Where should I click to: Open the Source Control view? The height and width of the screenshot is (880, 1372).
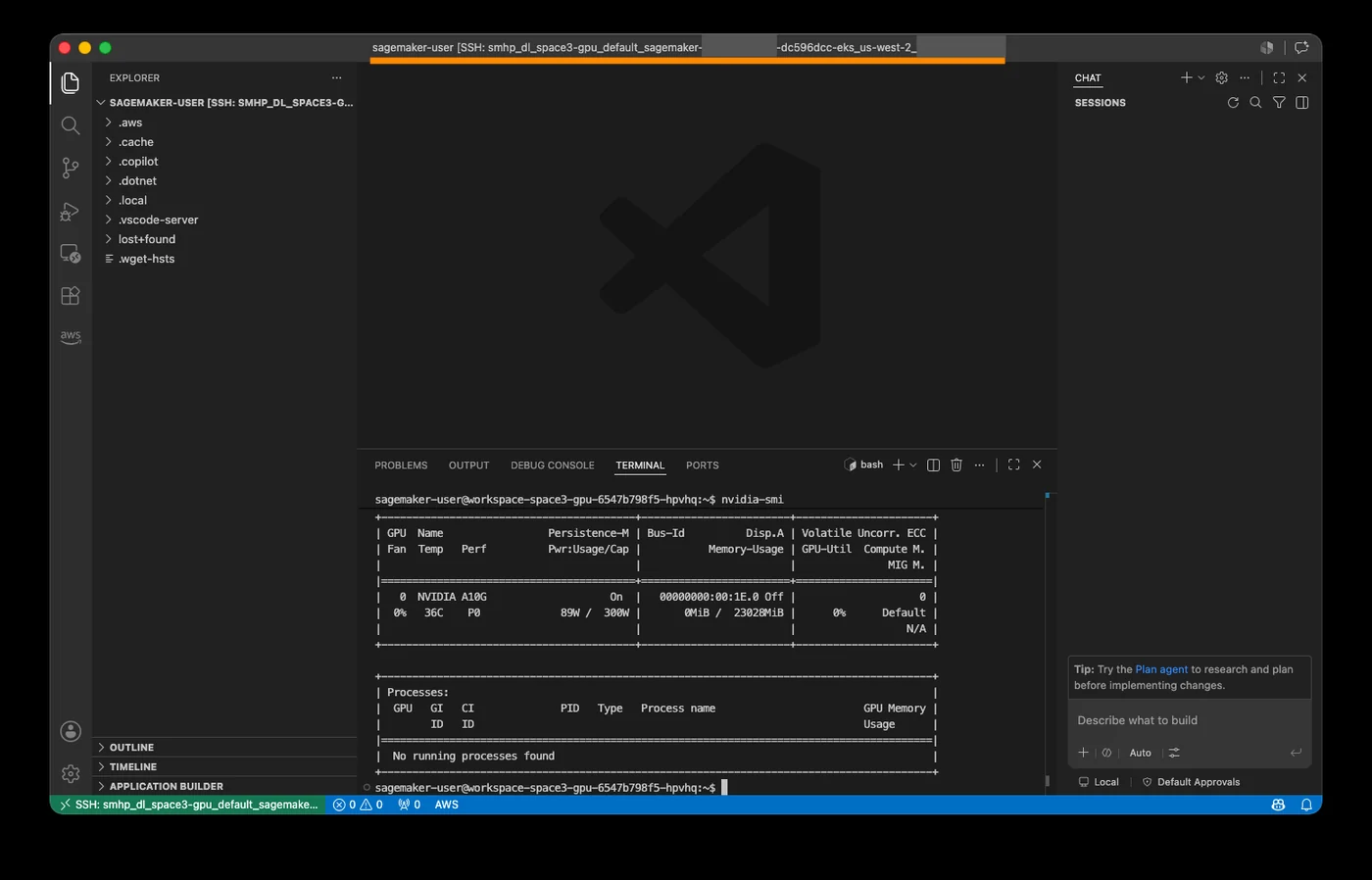pyautogui.click(x=71, y=168)
